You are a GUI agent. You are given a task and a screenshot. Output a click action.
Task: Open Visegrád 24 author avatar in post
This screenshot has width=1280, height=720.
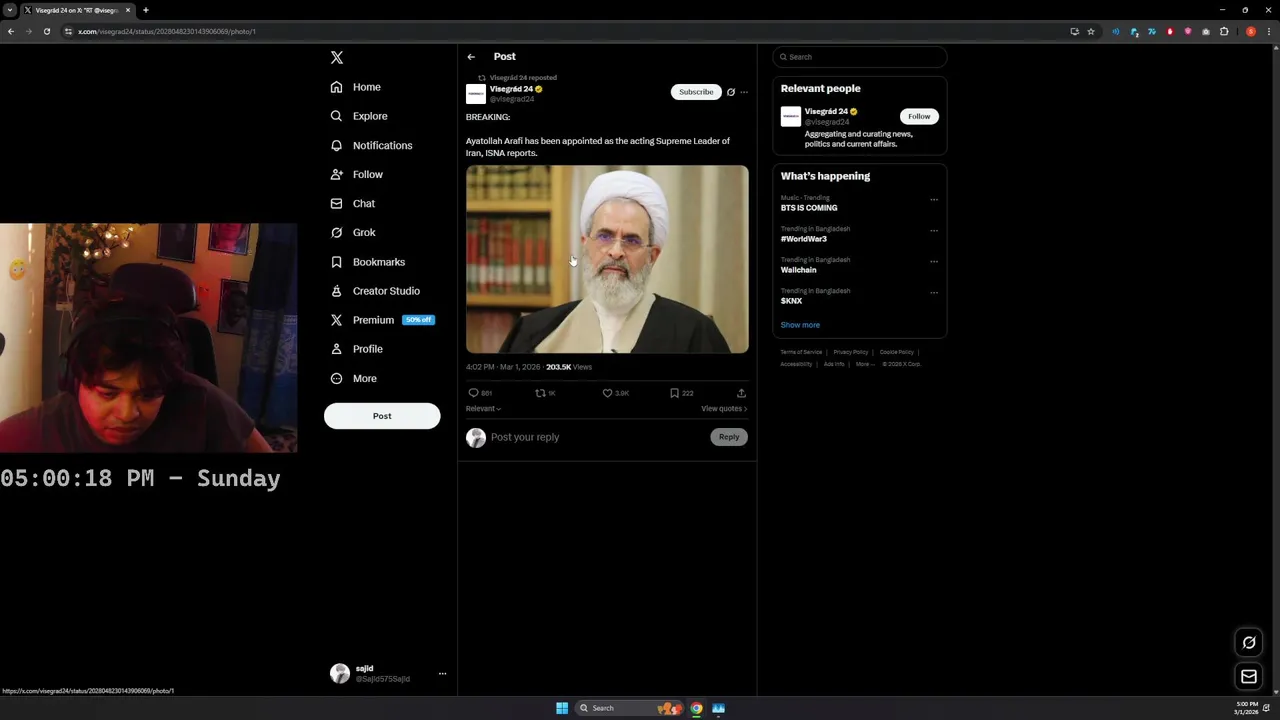click(476, 94)
